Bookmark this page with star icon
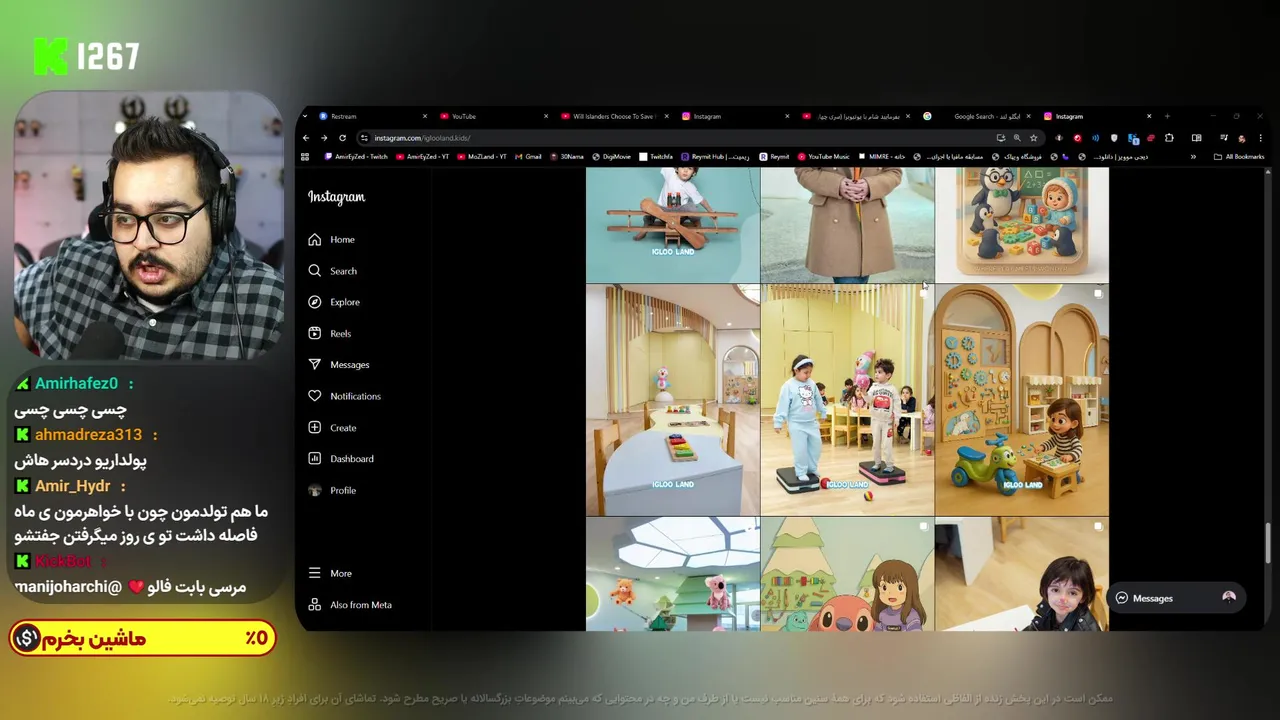Image resolution: width=1280 pixels, height=720 pixels. coord(1034,138)
